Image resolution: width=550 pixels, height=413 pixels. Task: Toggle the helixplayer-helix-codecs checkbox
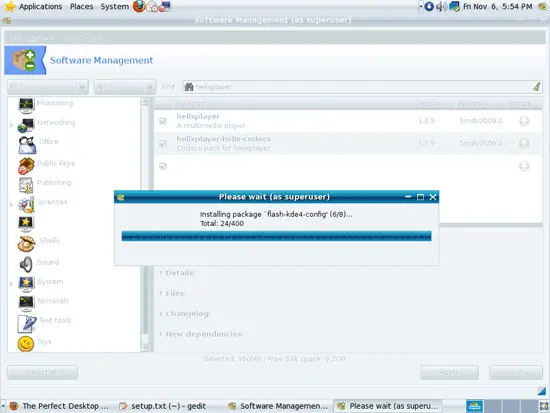[163, 144]
